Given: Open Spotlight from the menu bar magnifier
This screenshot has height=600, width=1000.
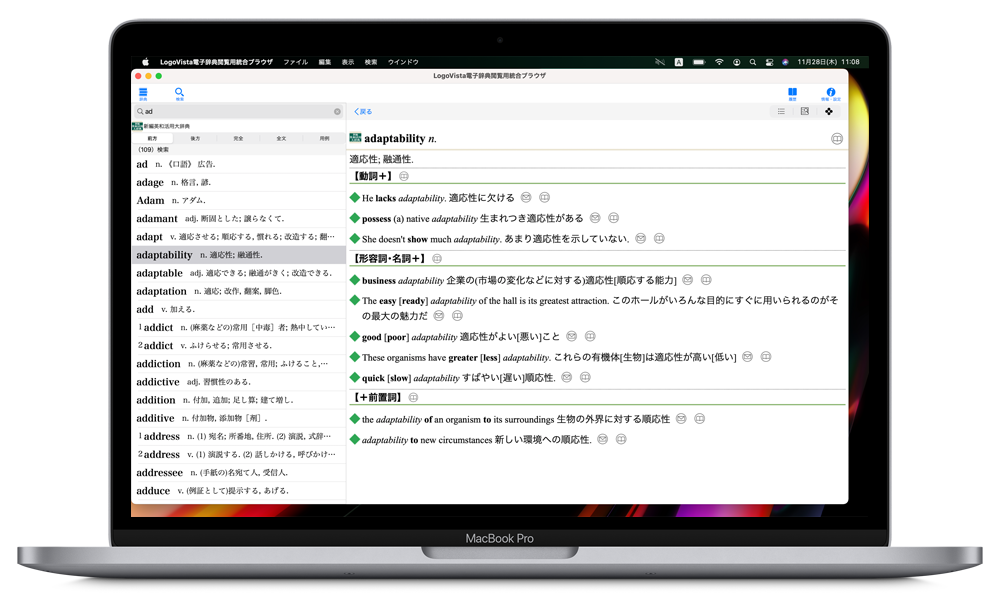Looking at the screenshot, I should (753, 62).
